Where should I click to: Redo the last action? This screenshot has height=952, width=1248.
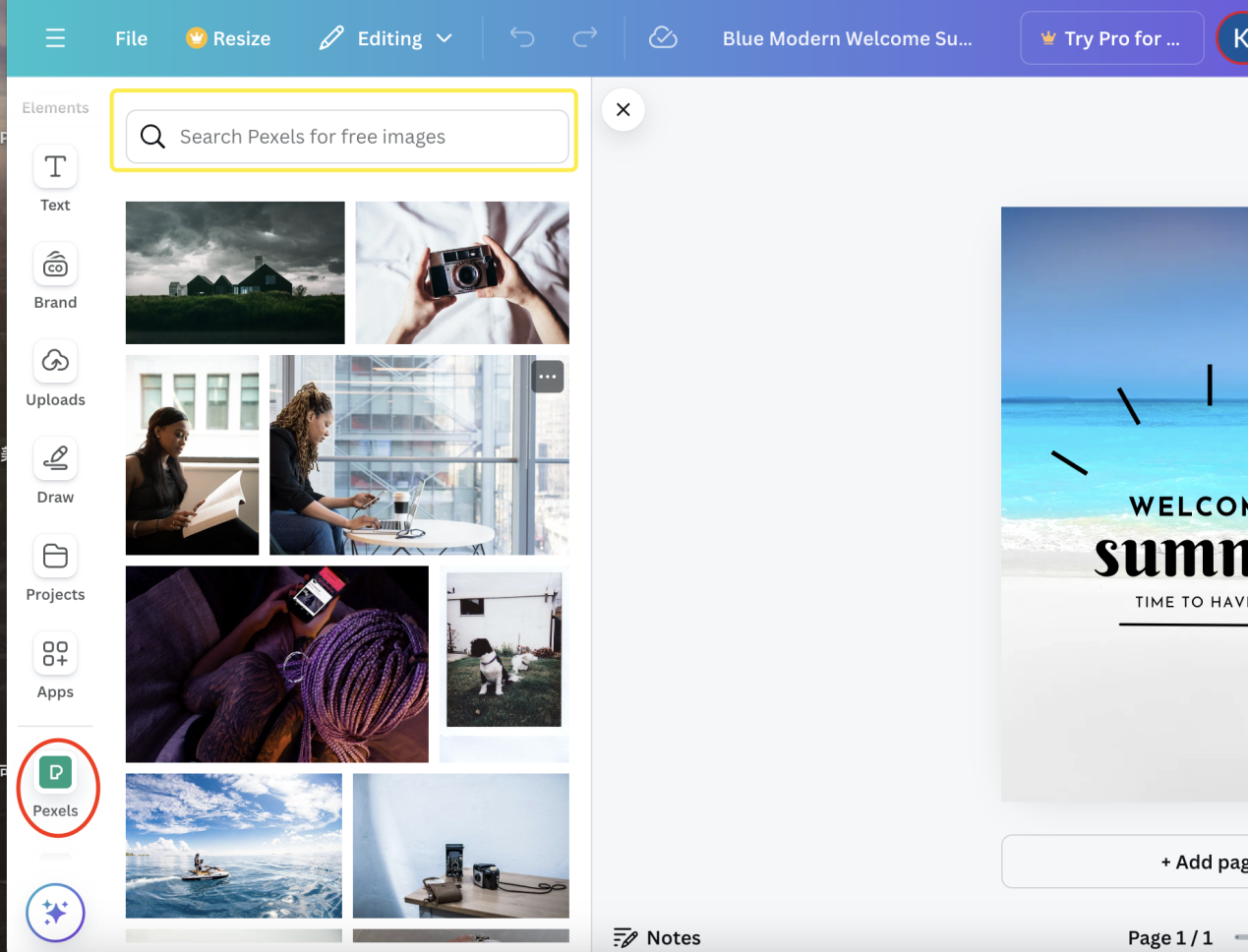[x=585, y=38]
